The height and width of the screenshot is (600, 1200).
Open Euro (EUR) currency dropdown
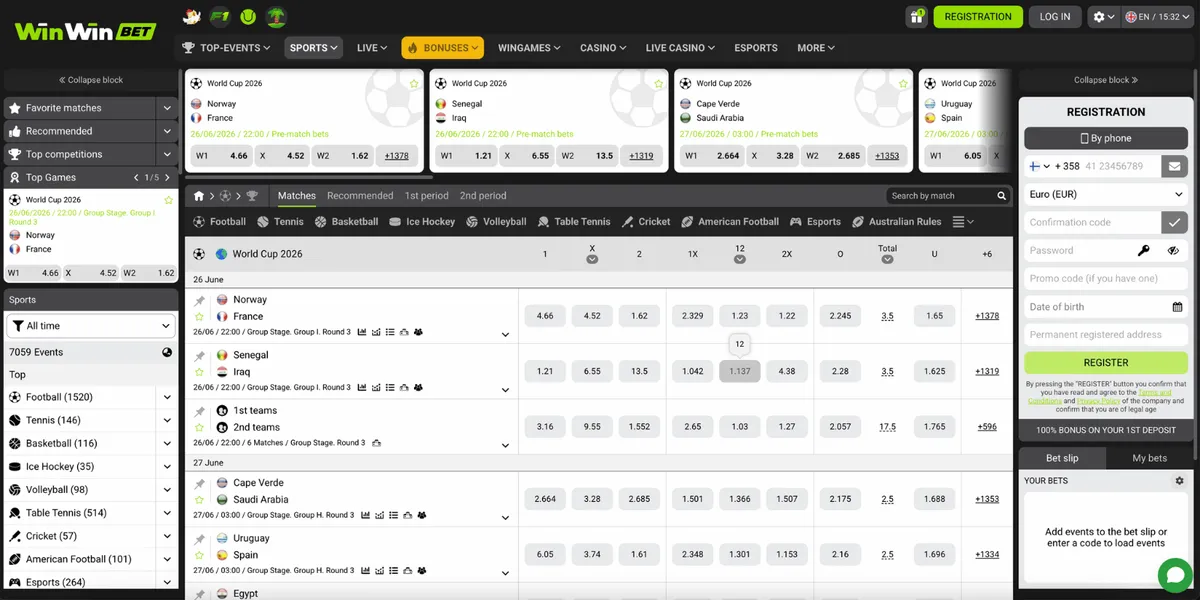[1106, 195]
